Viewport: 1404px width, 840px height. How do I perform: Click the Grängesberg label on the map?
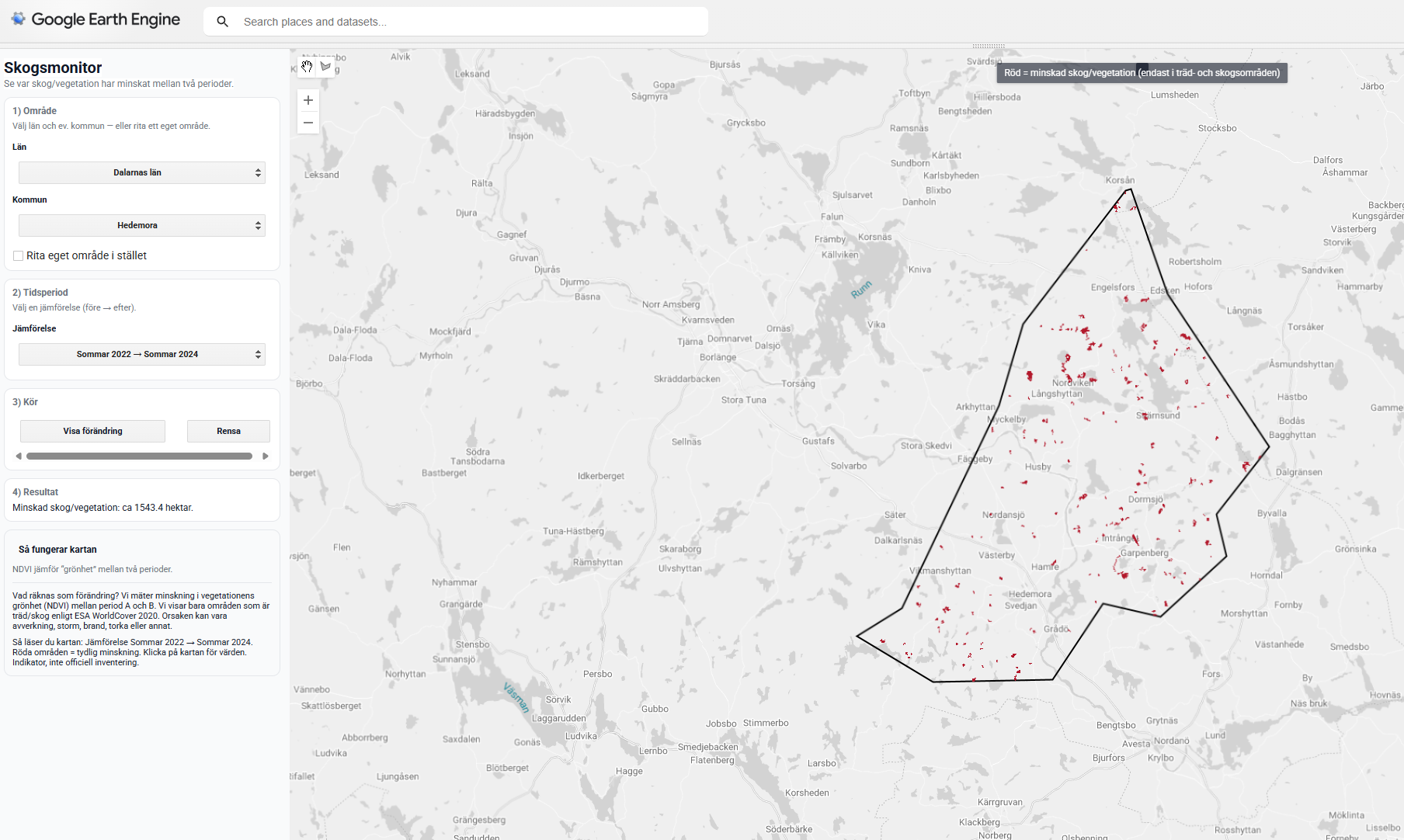(479, 820)
